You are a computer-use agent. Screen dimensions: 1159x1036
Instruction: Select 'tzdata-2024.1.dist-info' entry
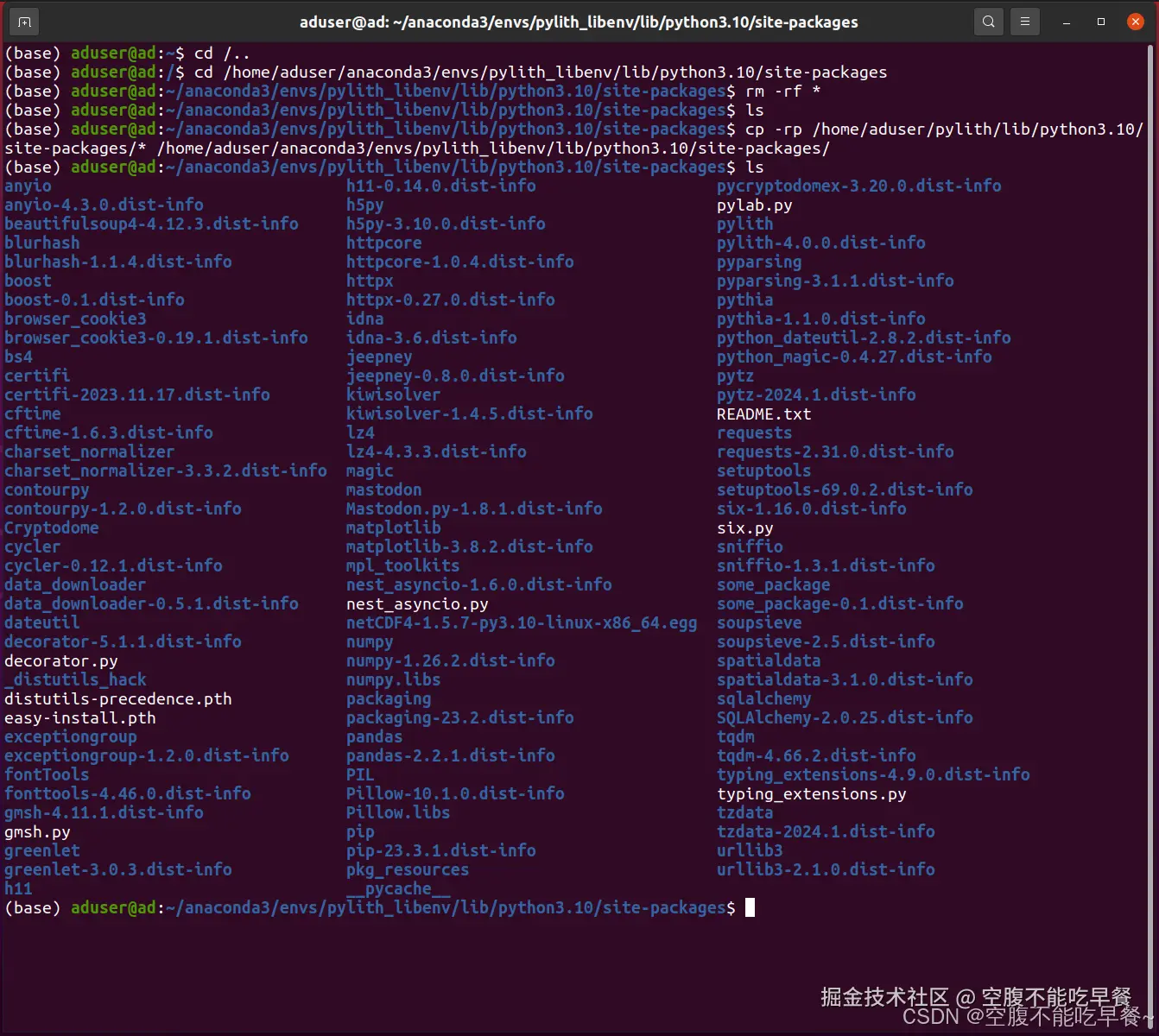826,831
